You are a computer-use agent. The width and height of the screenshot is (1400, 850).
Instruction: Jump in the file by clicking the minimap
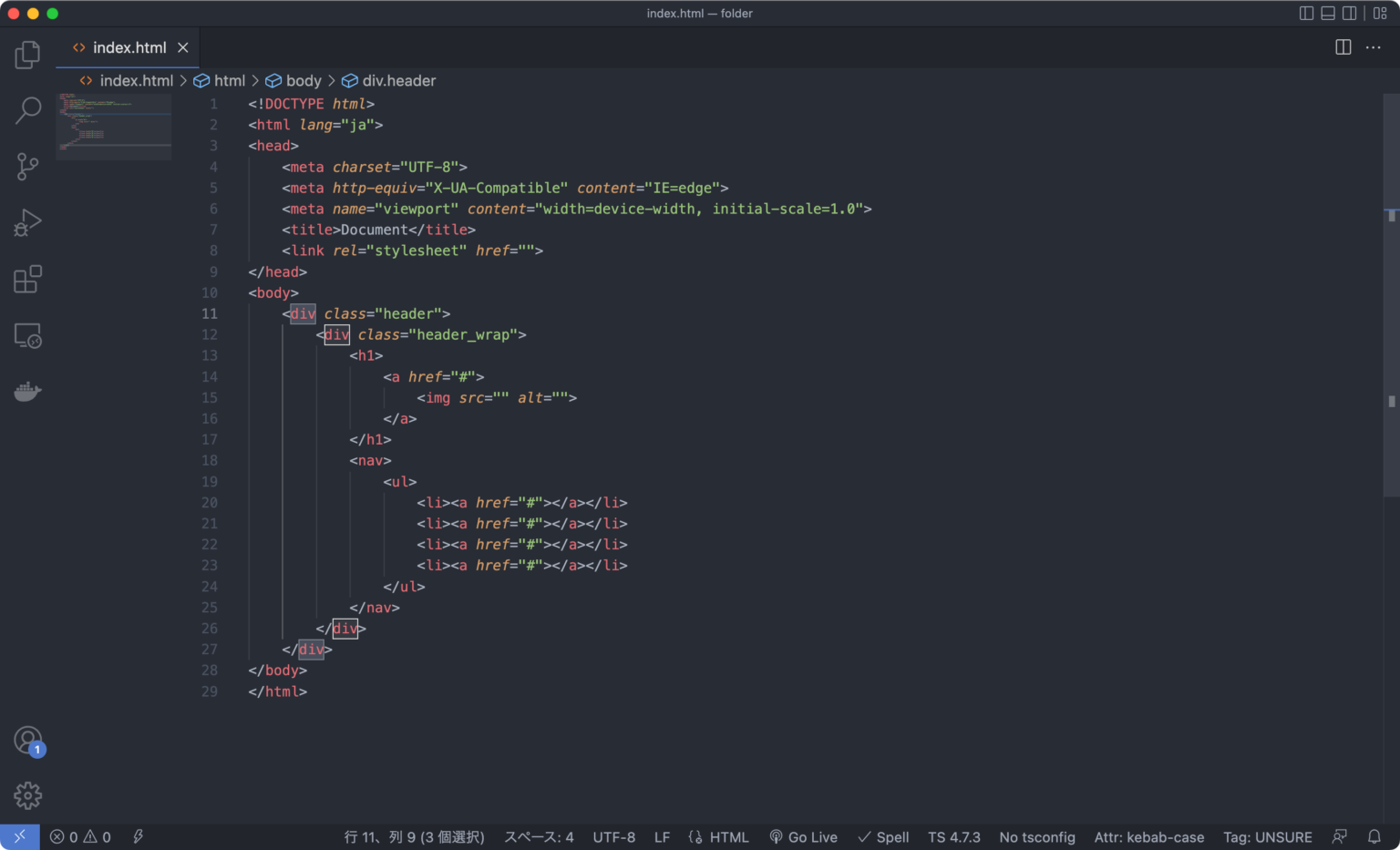click(x=113, y=126)
